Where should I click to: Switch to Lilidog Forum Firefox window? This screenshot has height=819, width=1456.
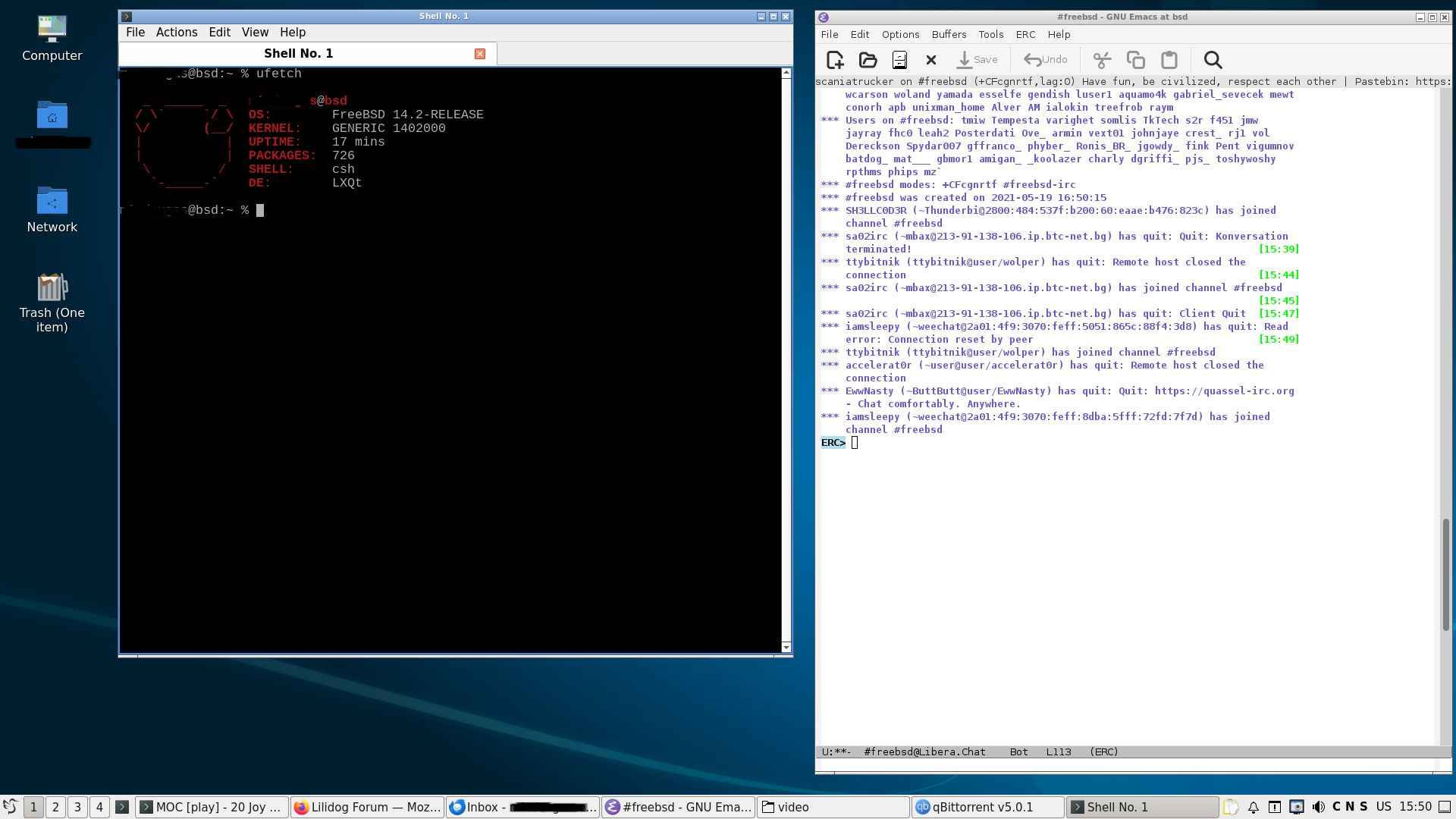(367, 807)
